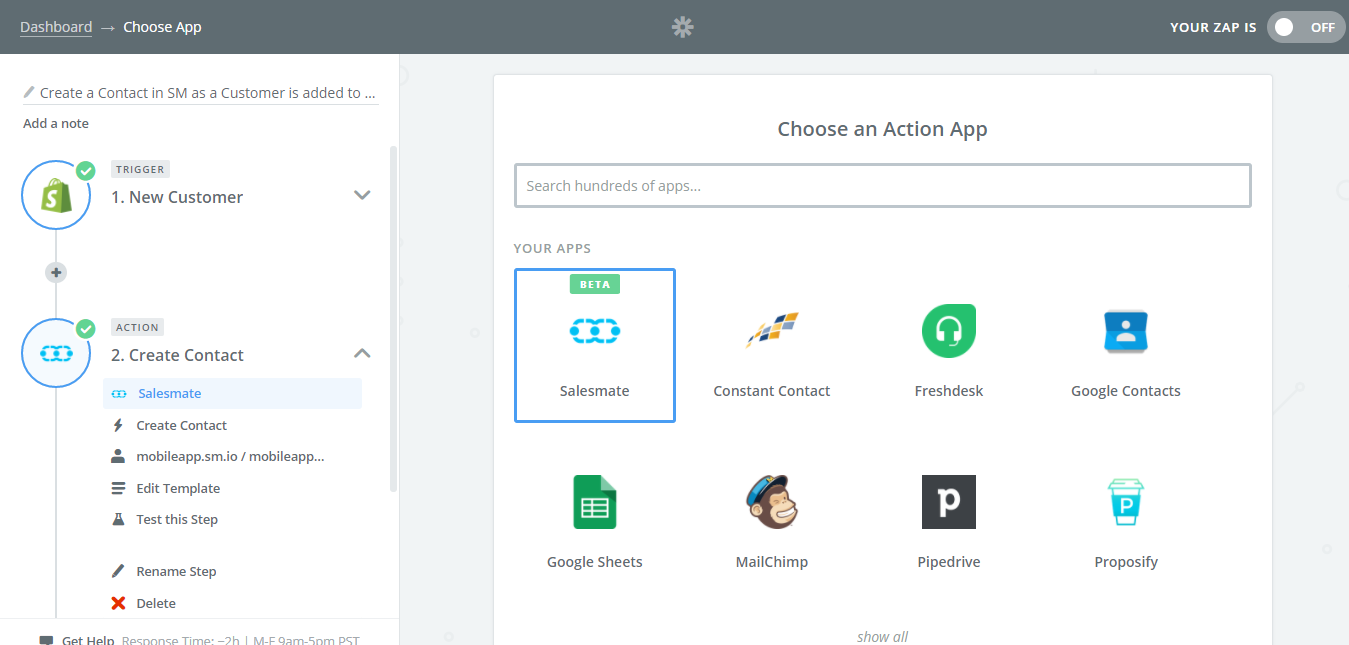Click the pencil Rename Step icon
This screenshot has height=645, width=1349.
[x=118, y=571]
